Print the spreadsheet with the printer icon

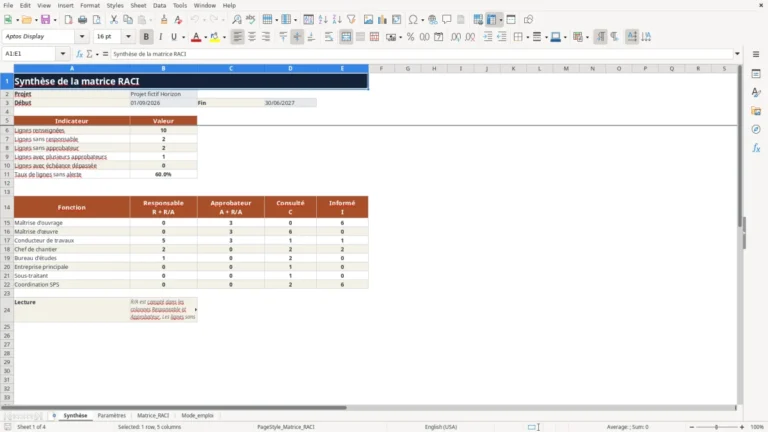pos(82,20)
